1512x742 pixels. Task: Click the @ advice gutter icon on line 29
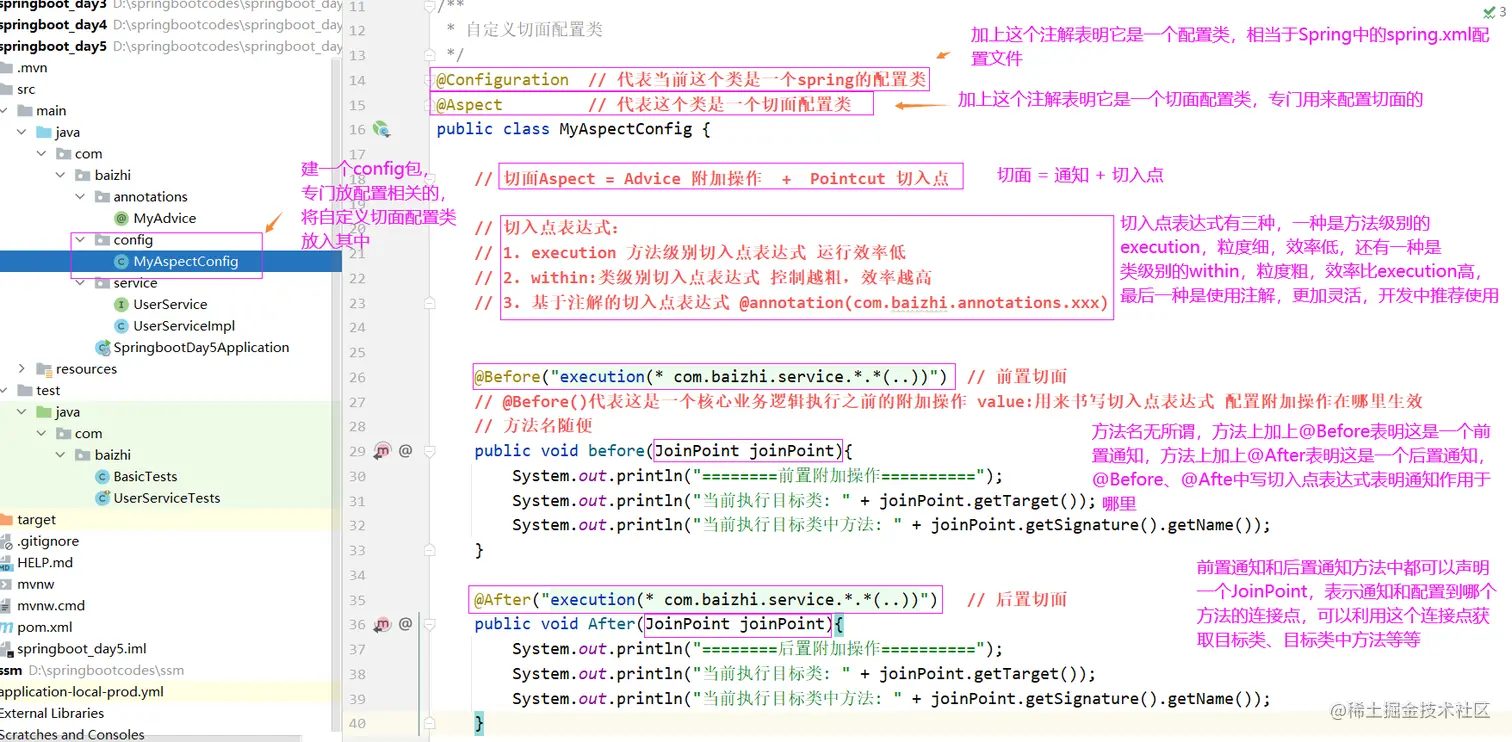(405, 451)
